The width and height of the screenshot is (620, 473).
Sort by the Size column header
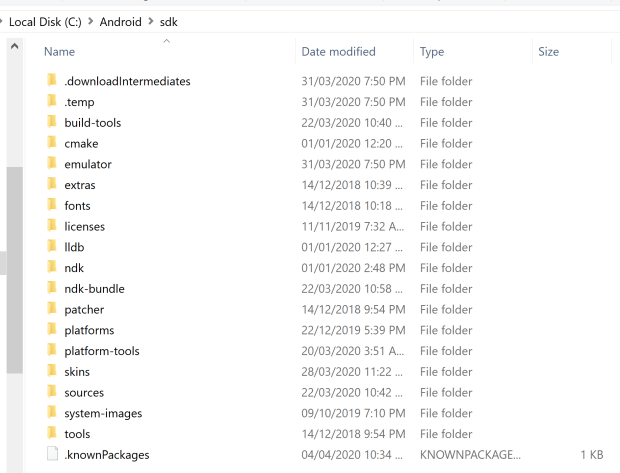coord(548,51)
